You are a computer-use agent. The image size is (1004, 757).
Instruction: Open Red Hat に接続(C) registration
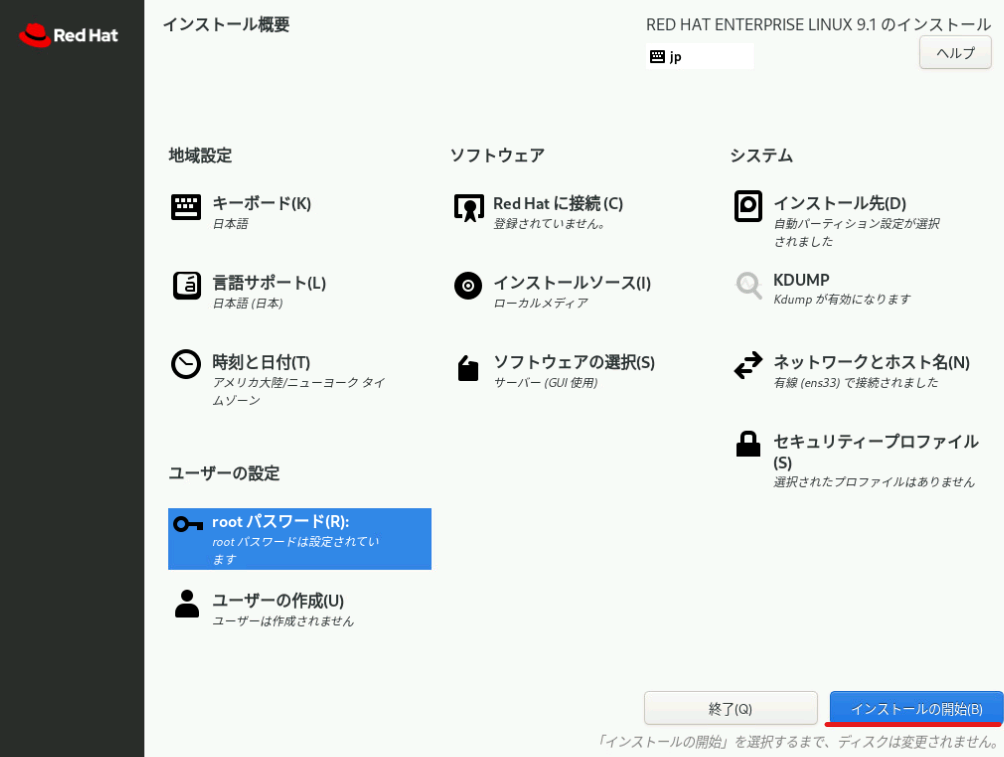tap(558, 204)
